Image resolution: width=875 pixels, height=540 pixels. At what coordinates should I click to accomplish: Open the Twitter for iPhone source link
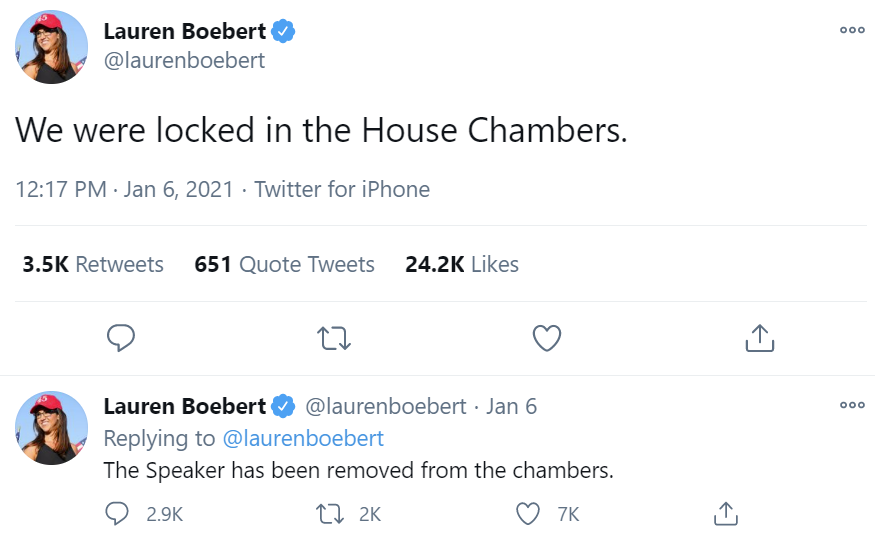click(x=342, y=189)
